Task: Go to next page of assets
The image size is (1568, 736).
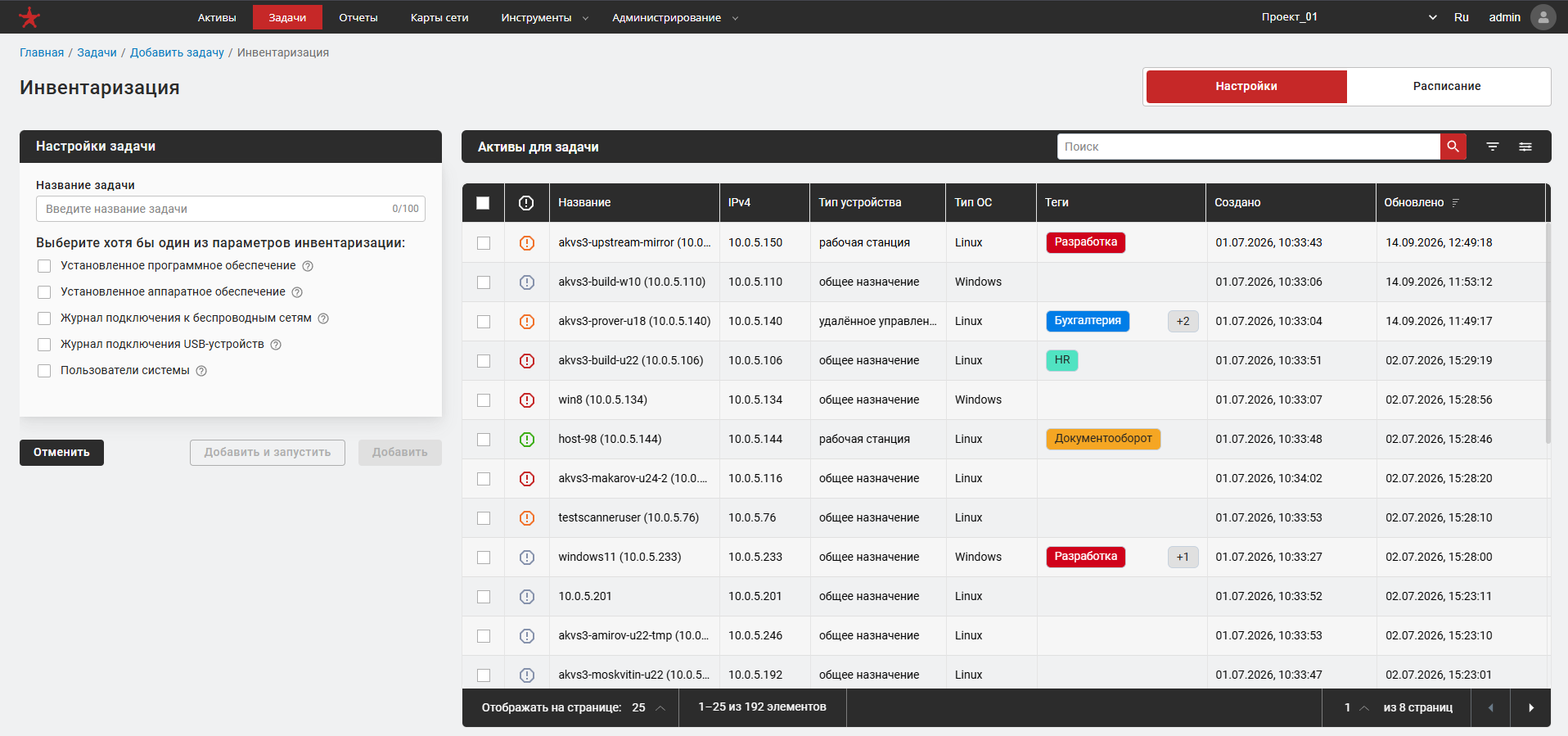Action: coord(1531,708)
